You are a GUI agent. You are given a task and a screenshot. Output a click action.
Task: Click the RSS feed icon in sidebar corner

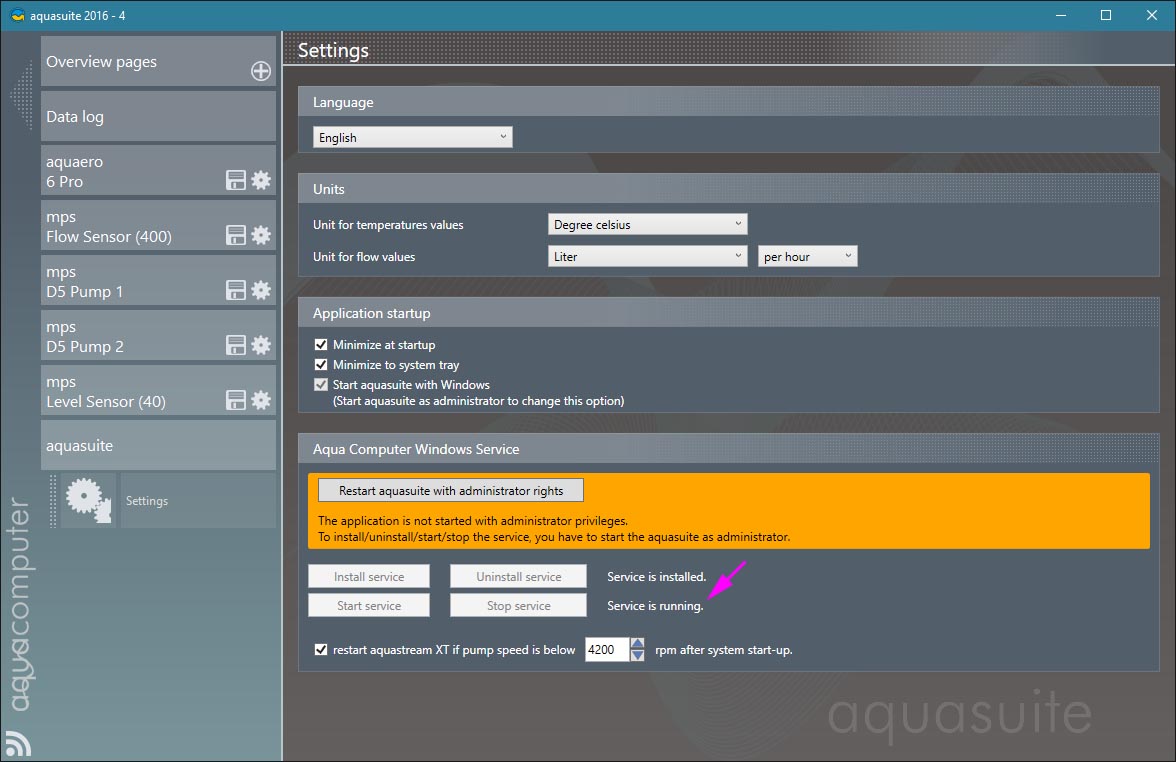[x=17, y=743]
